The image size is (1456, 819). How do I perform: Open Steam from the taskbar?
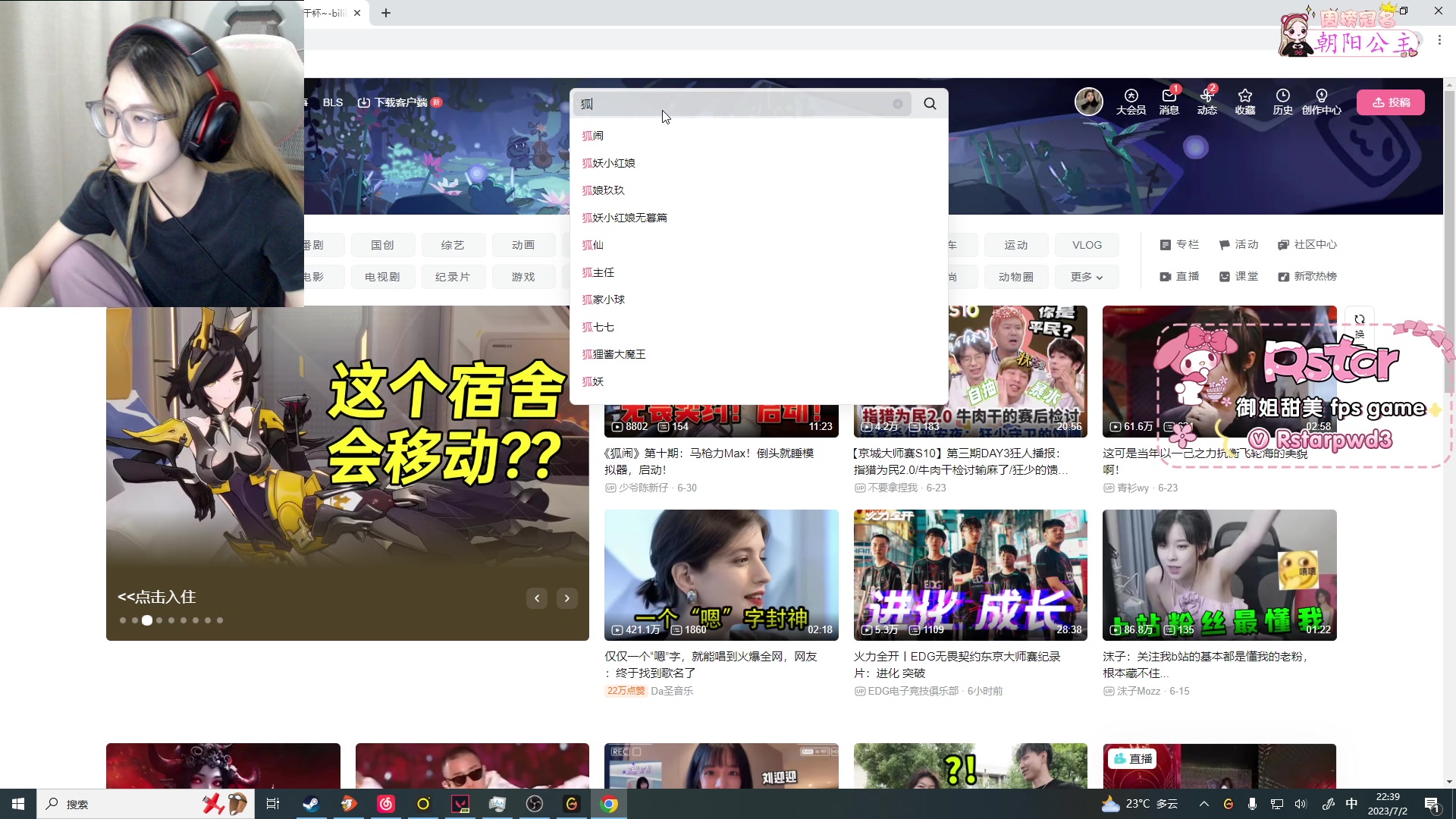[x=311, y=804]
